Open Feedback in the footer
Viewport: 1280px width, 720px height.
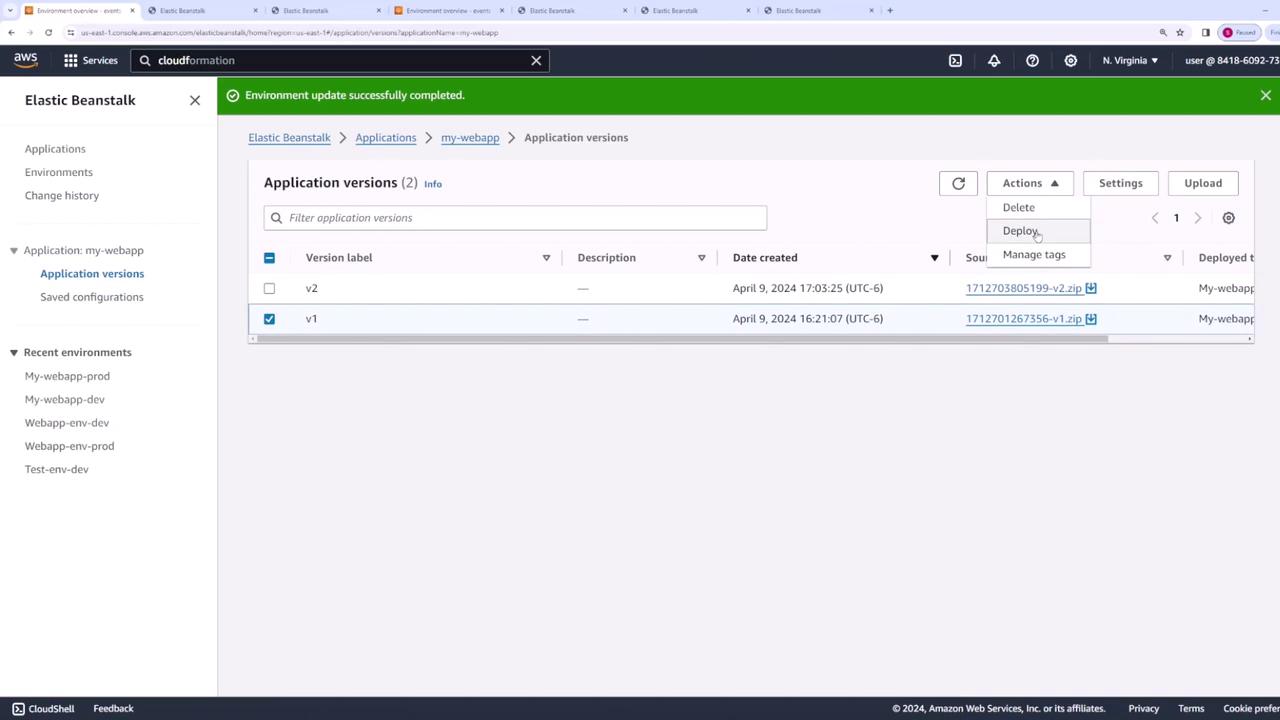pyautogui.click(x=113, y=709)
